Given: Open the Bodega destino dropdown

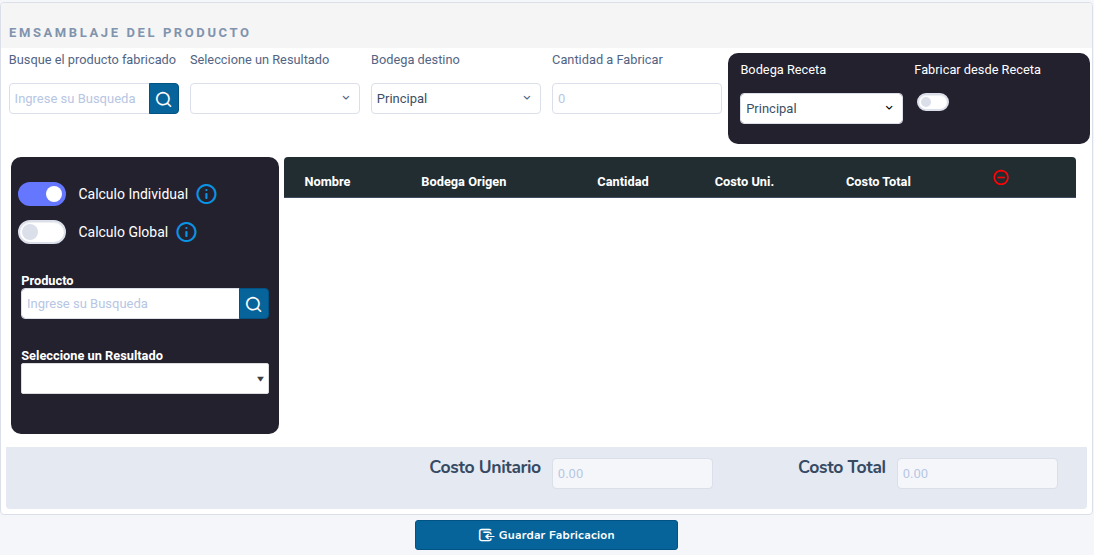Looking at the screenshot, I should click(456, 98).
